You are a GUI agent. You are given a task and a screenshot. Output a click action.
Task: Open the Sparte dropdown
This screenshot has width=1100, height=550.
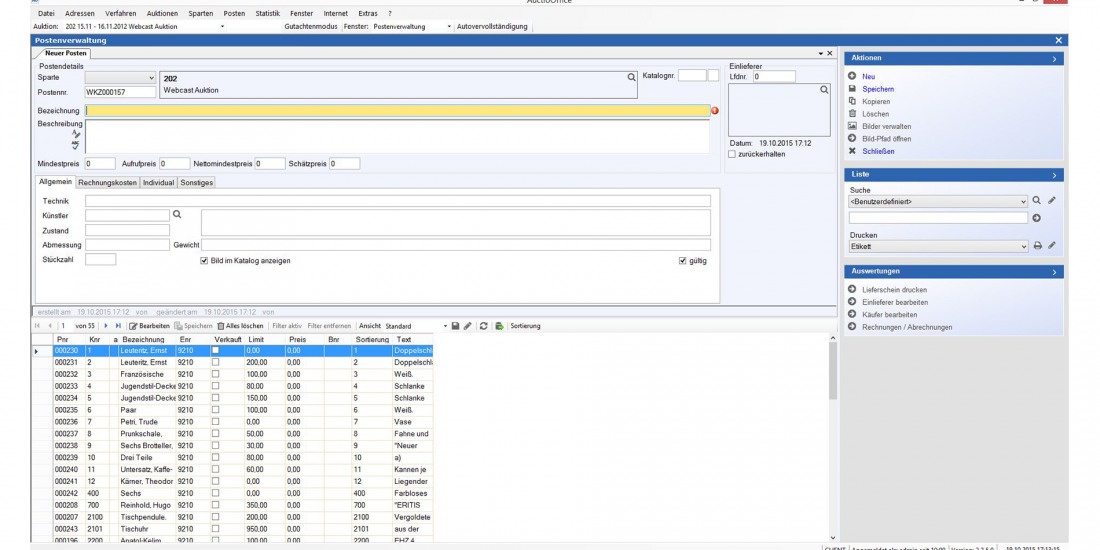[152, 78]
